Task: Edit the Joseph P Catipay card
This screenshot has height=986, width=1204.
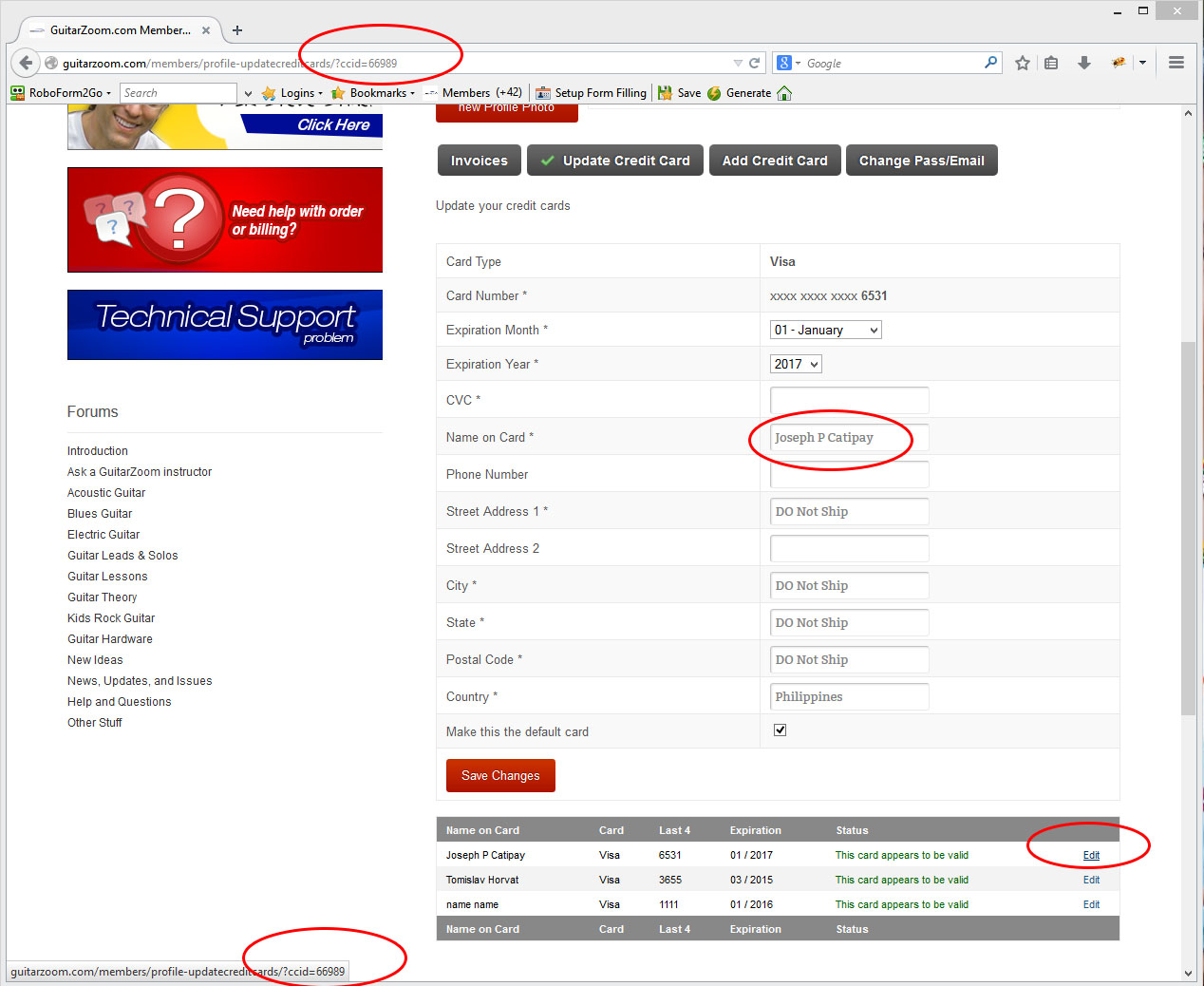Action: tap(1091, 855)
